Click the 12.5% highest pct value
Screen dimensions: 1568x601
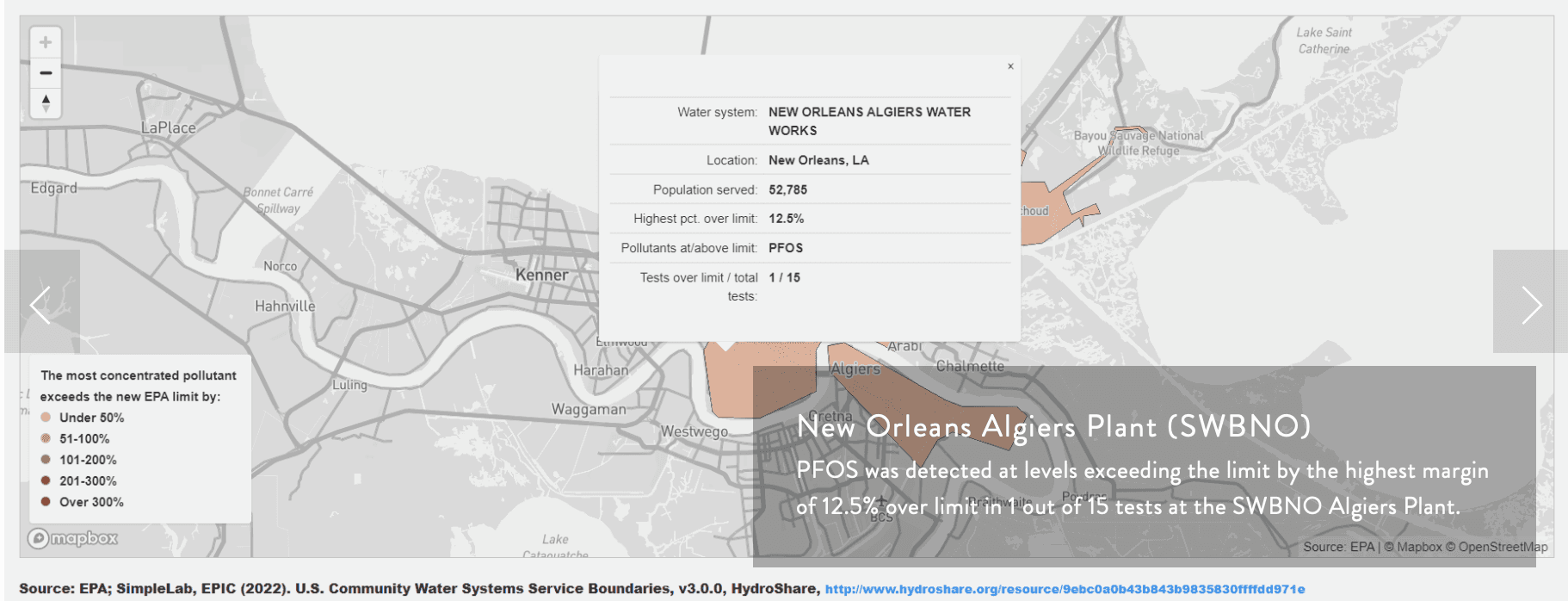(786, 219)
